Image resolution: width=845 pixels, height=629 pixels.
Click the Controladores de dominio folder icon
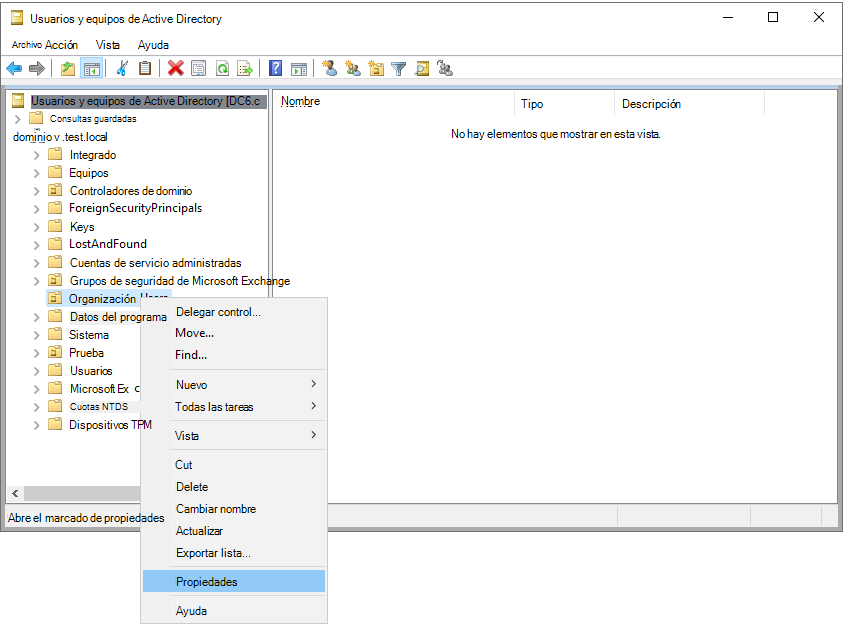click(x=55, y=190)
